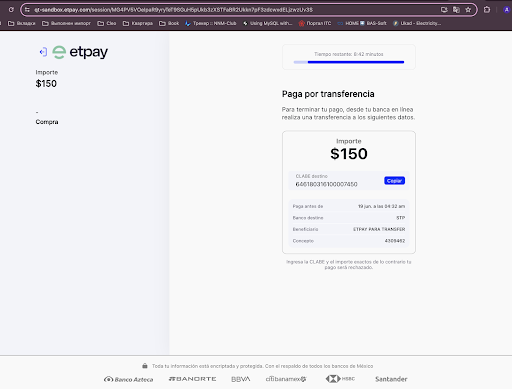
Task: Open the browser profile avatar
Action: click(507, 10)
